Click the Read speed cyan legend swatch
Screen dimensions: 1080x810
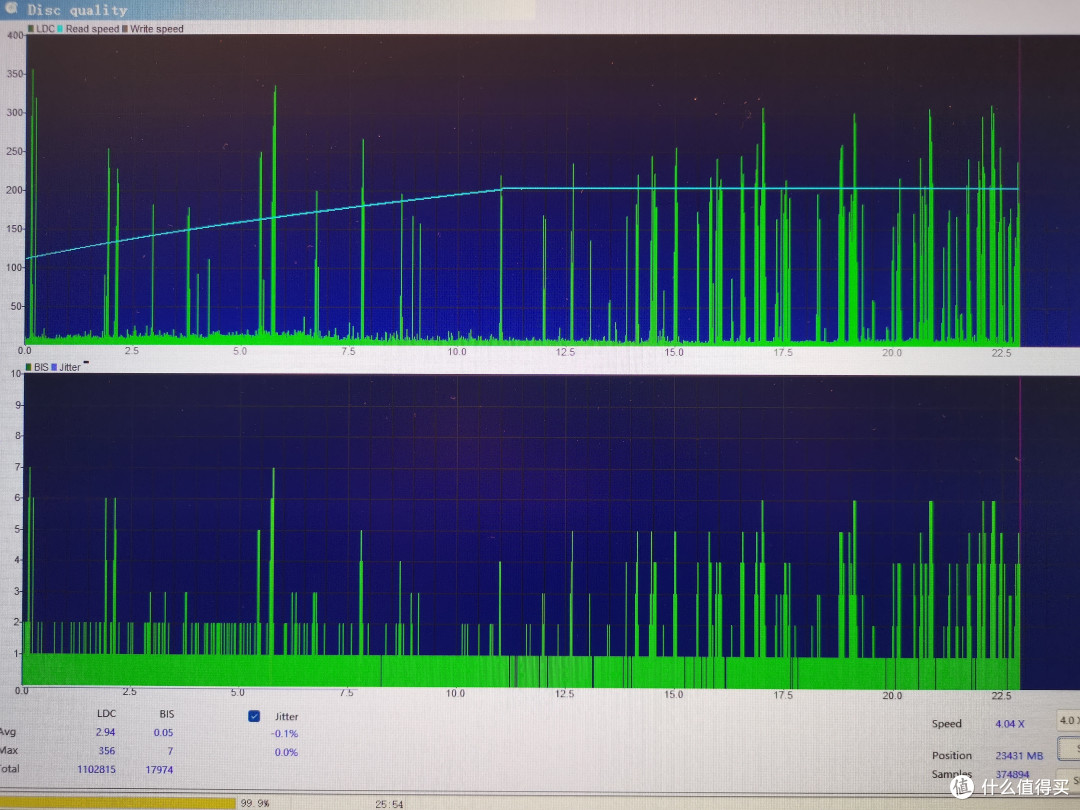[x=61, y=29]
